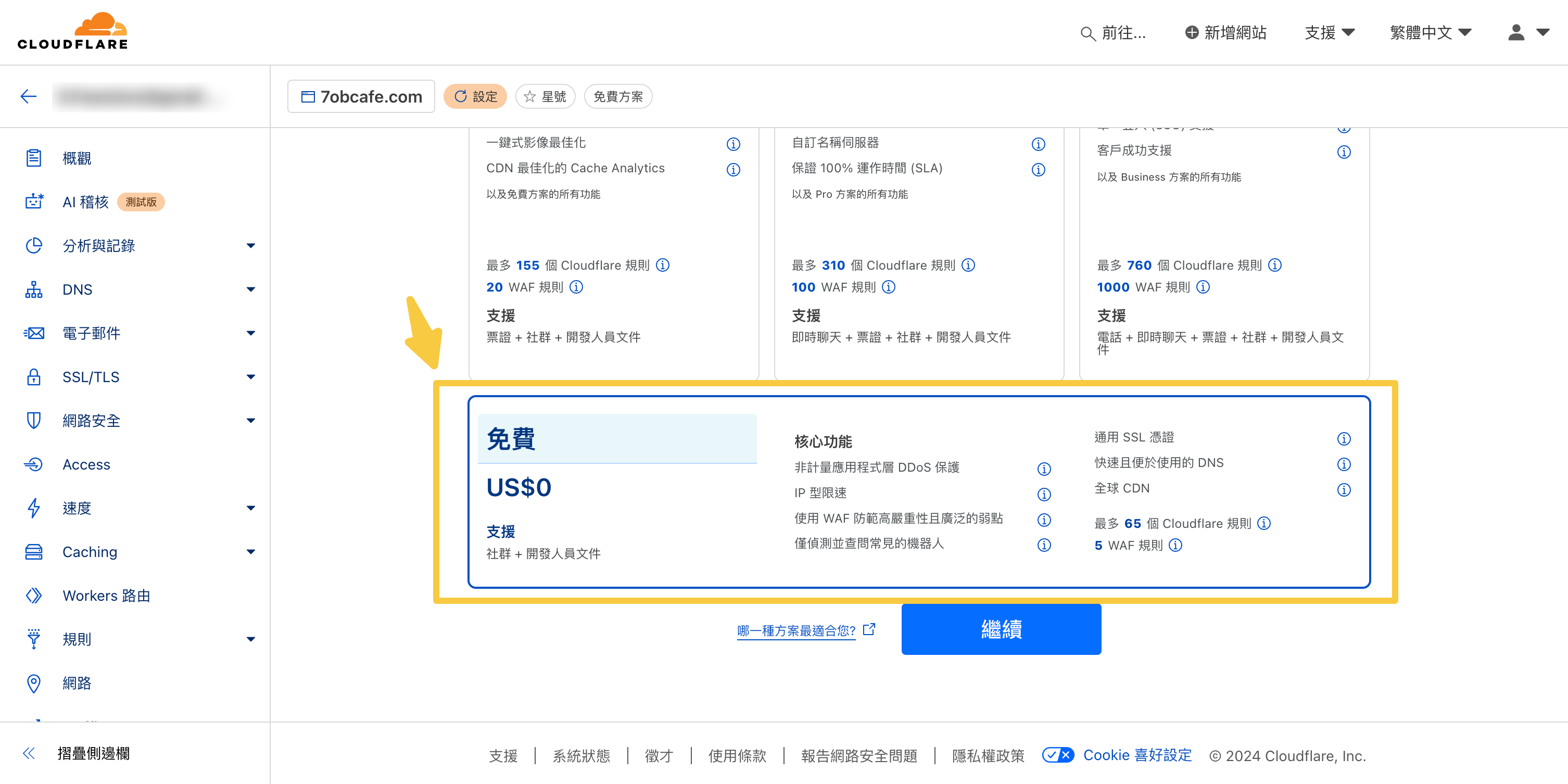Info icon for 自訂名稱伺服器
This screenshot has height=784, width=1568.
(x=1039, y=144)
